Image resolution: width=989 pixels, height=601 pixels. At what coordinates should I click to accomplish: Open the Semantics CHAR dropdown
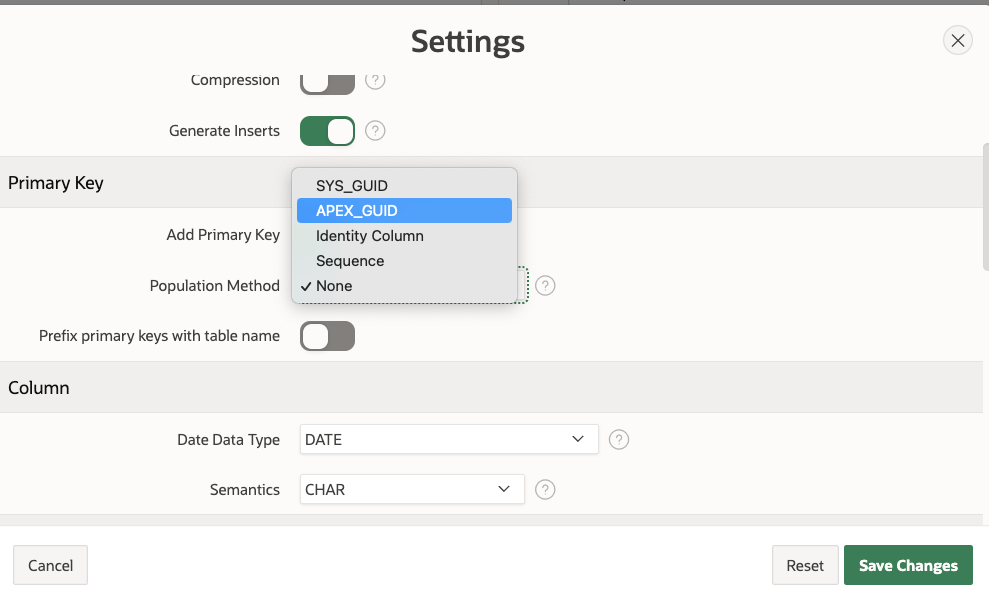coord(412,489)
